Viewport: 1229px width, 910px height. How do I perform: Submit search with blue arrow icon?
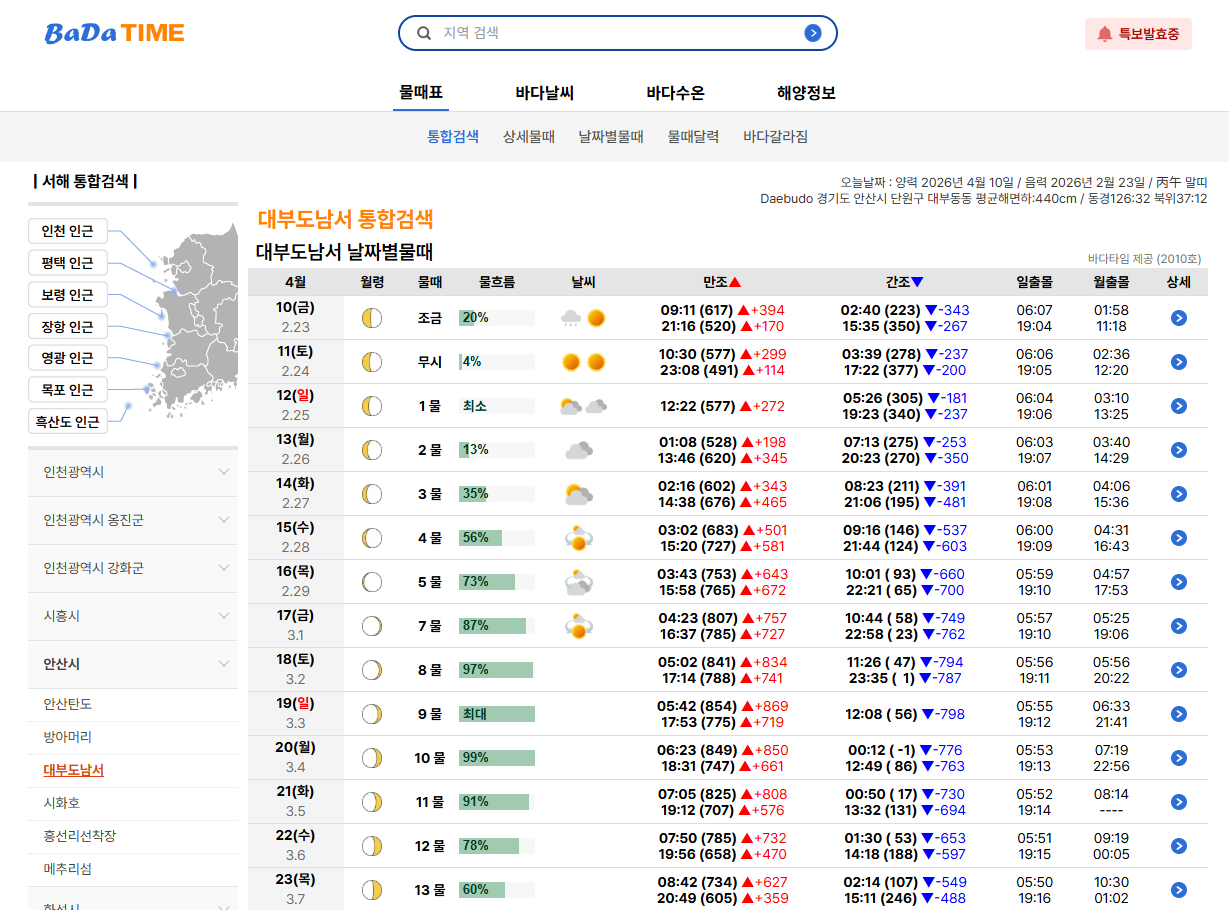pyautogui.click(x=813, y=33)
